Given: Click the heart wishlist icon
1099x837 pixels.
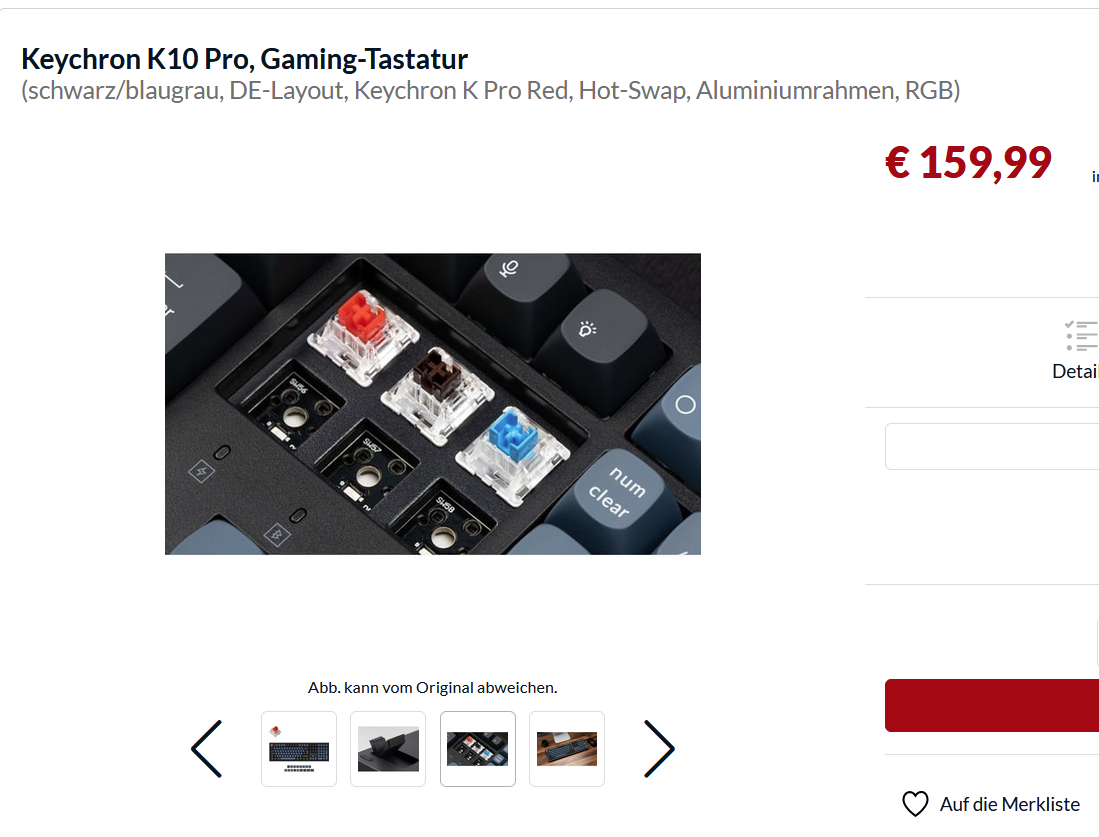Looking at the screenshot, I should tap(915, 804).
